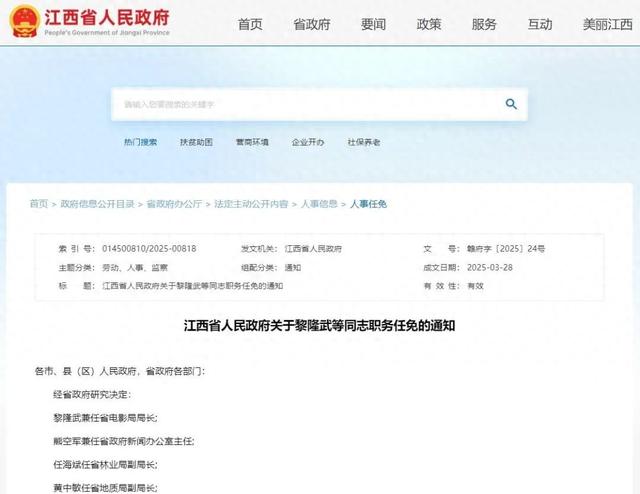Screen dimensions: 640x494
Task: Click 人事信息 in the breadcrumb
Action: click(x=315, y=203)
